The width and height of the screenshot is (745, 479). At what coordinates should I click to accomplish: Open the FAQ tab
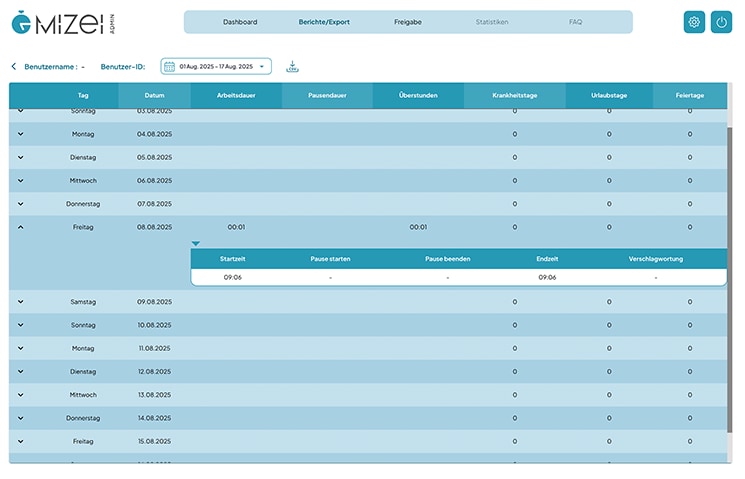(575, 22)
